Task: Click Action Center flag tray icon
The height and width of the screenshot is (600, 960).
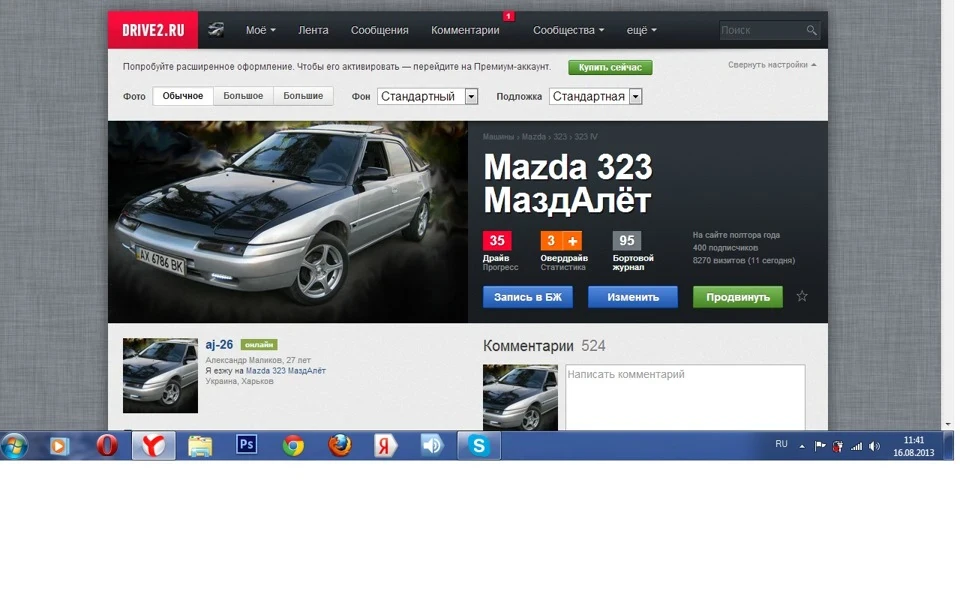Action: click(820, 446)
